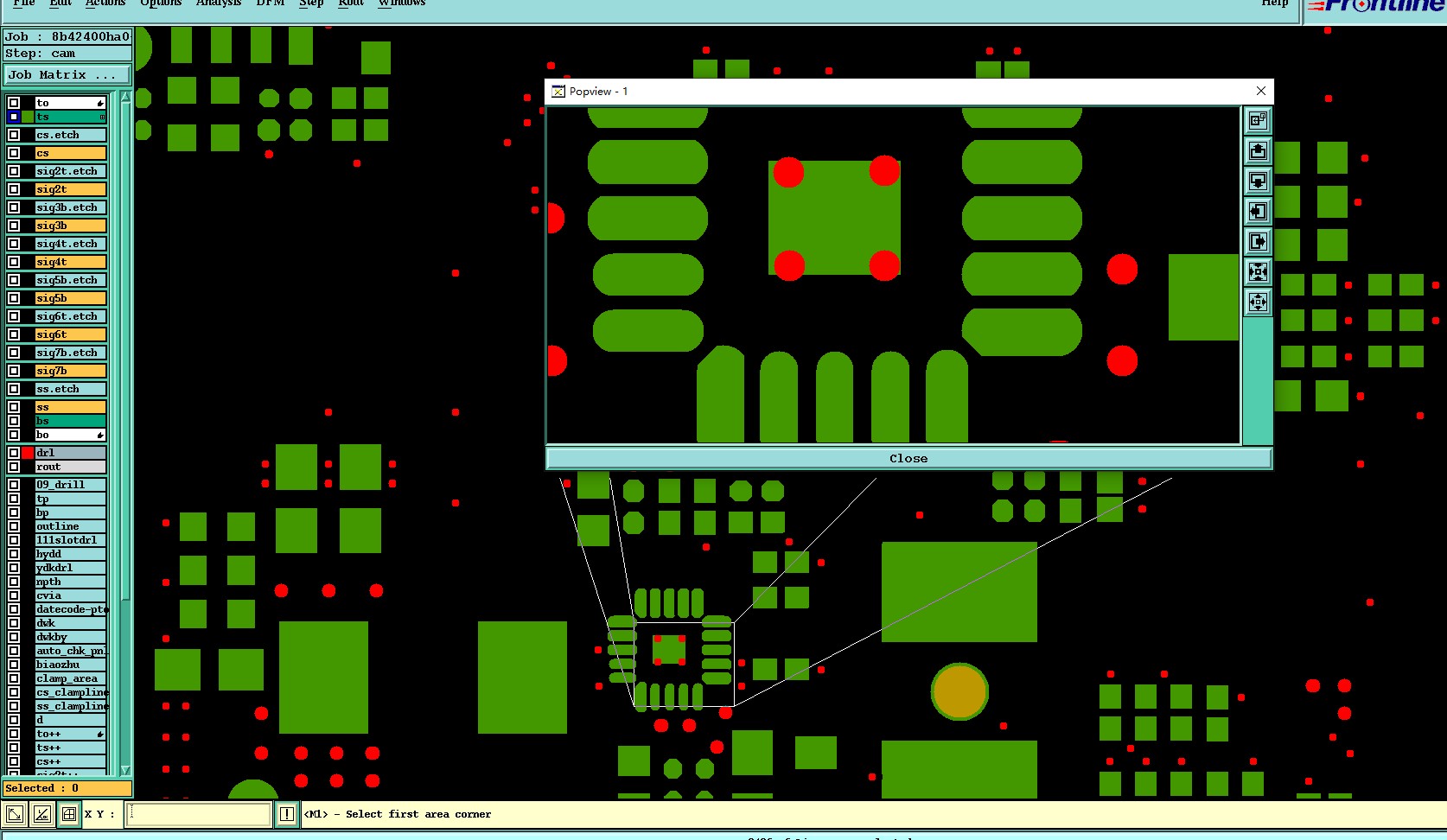This screenshot has width=1447, height=840.
Task: Click the Job Matrix button
Action: [67, 75]
